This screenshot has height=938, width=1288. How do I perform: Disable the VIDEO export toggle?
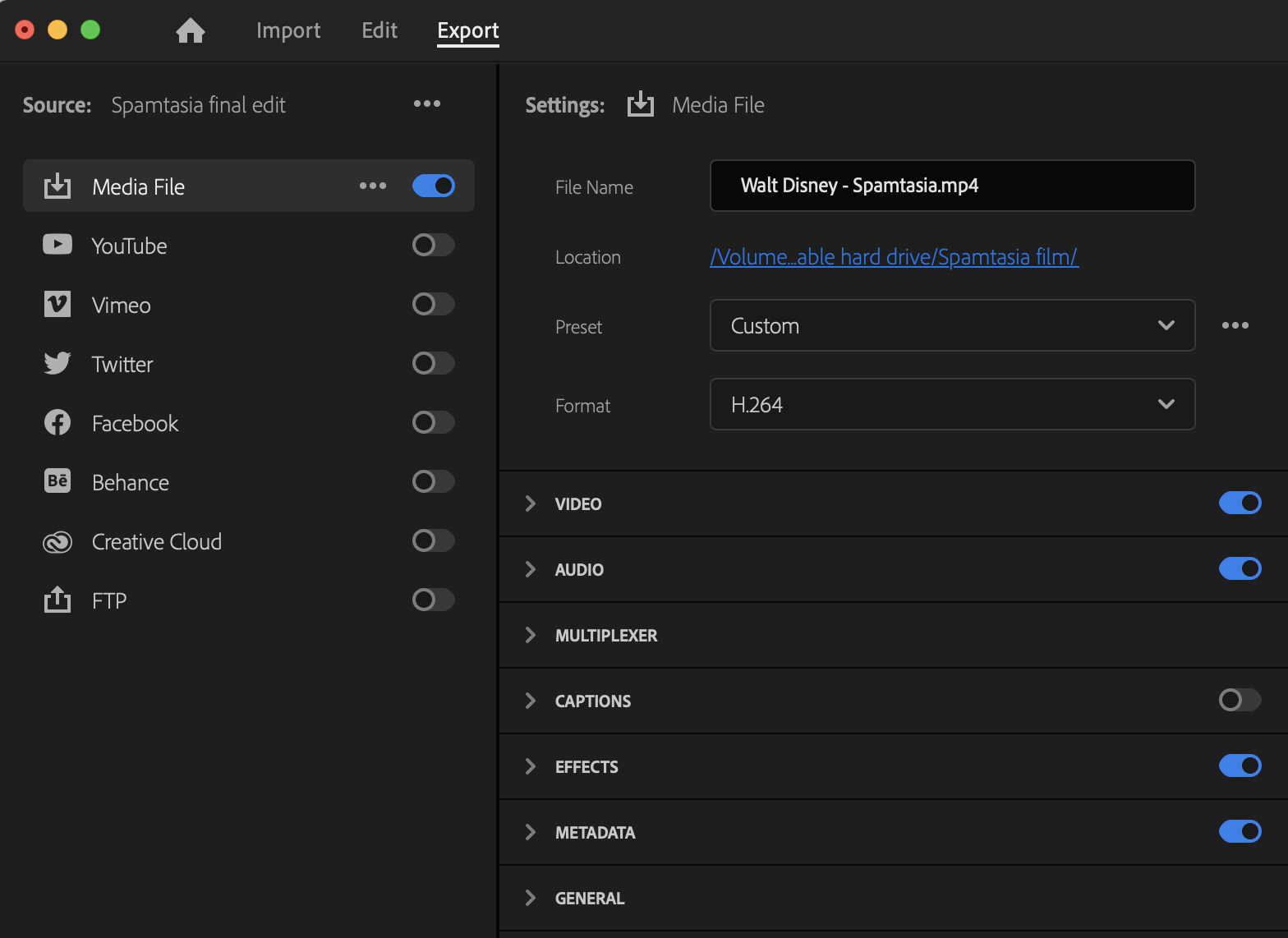(1240, 503)
